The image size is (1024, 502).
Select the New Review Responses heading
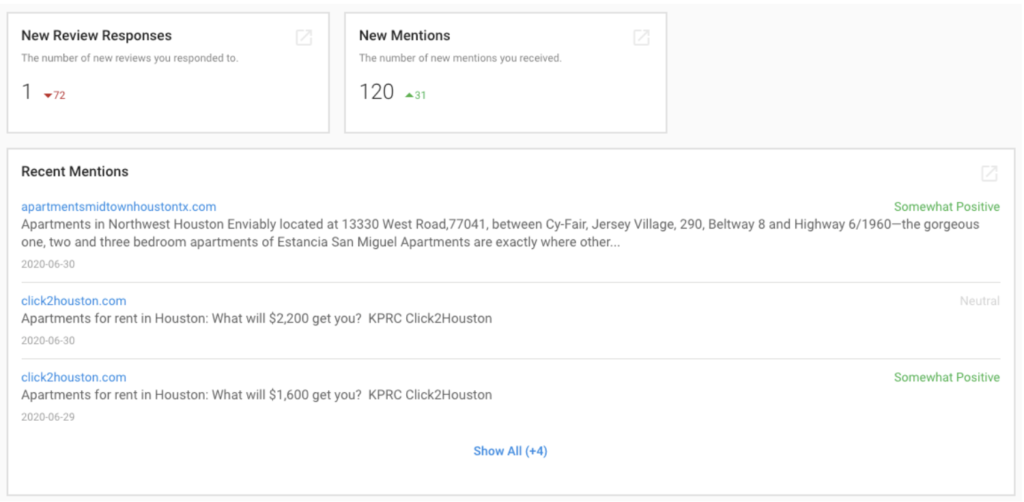(96, 36)
